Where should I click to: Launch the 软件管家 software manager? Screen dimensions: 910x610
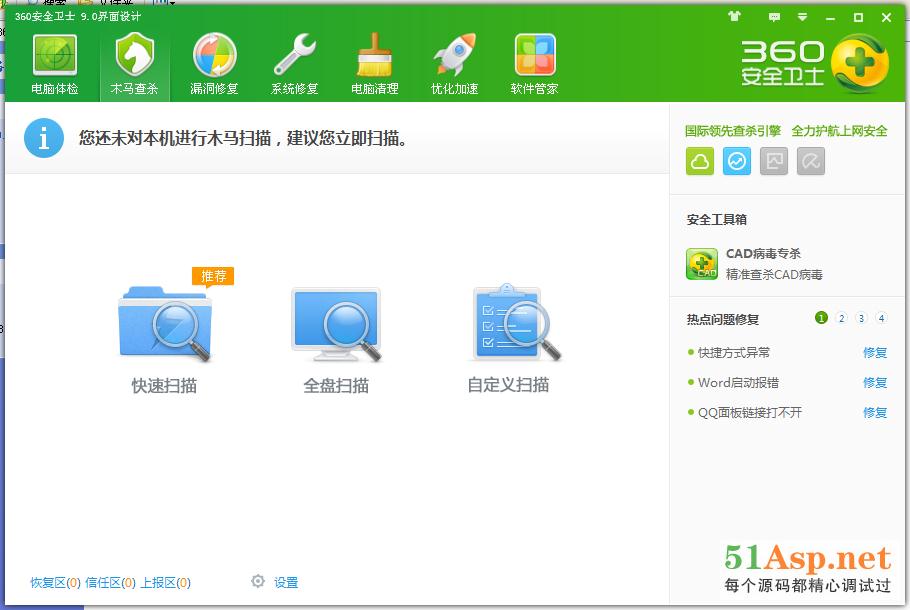[535, 65]
